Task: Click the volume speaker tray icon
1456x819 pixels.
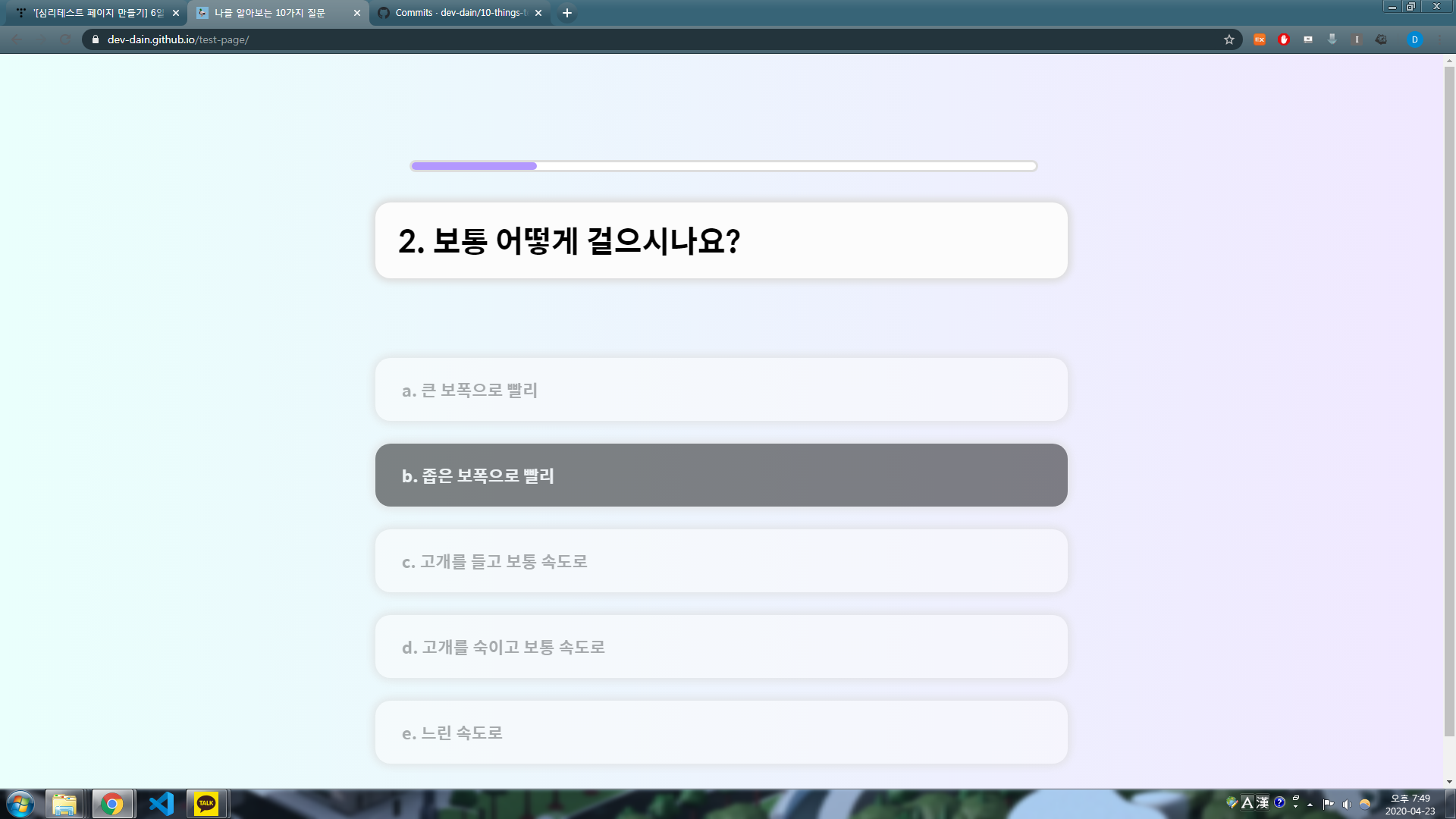Action: 1347,804
